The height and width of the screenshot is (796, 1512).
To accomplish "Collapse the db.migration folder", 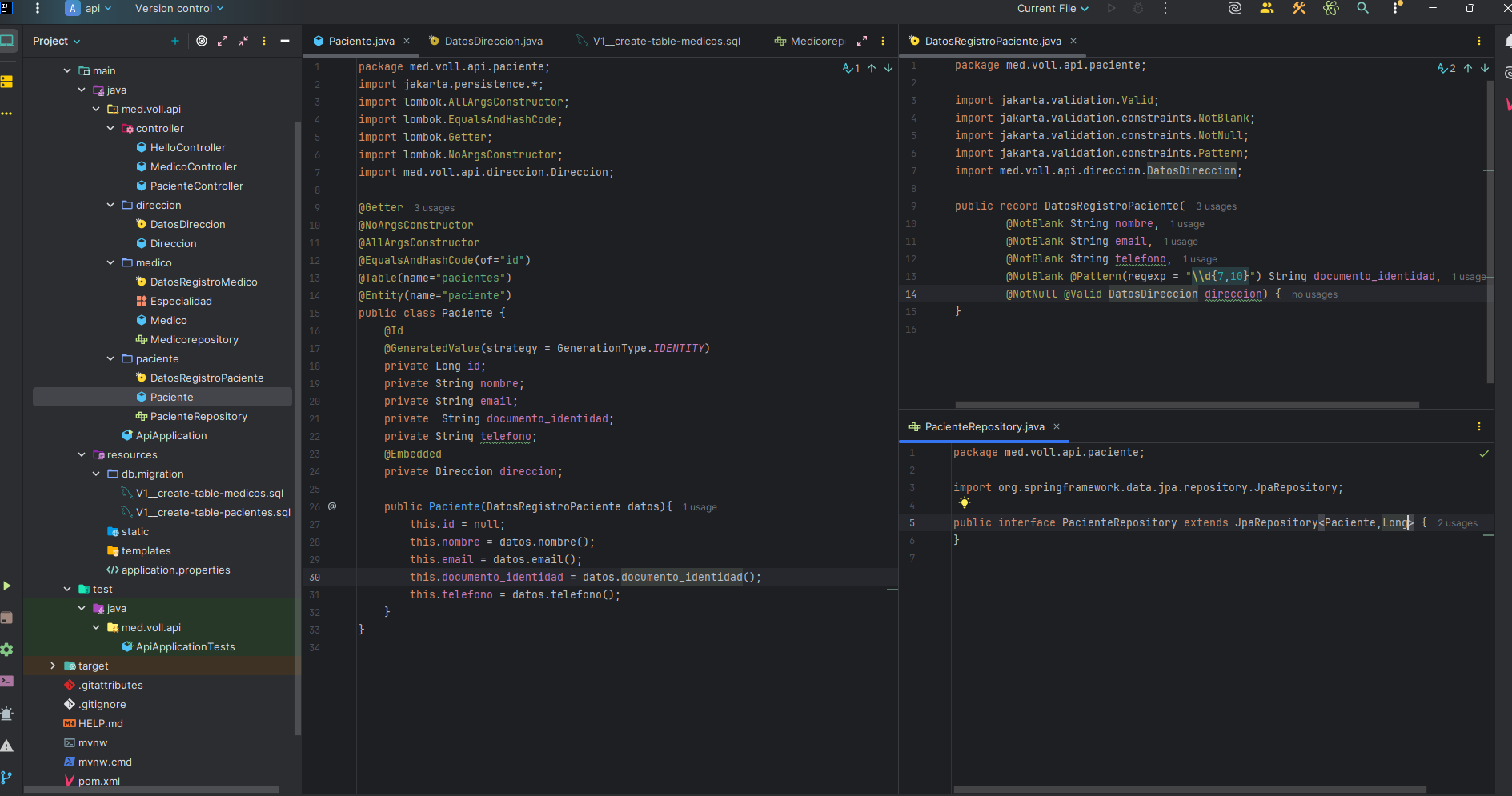I will click(x=96, y=474).
